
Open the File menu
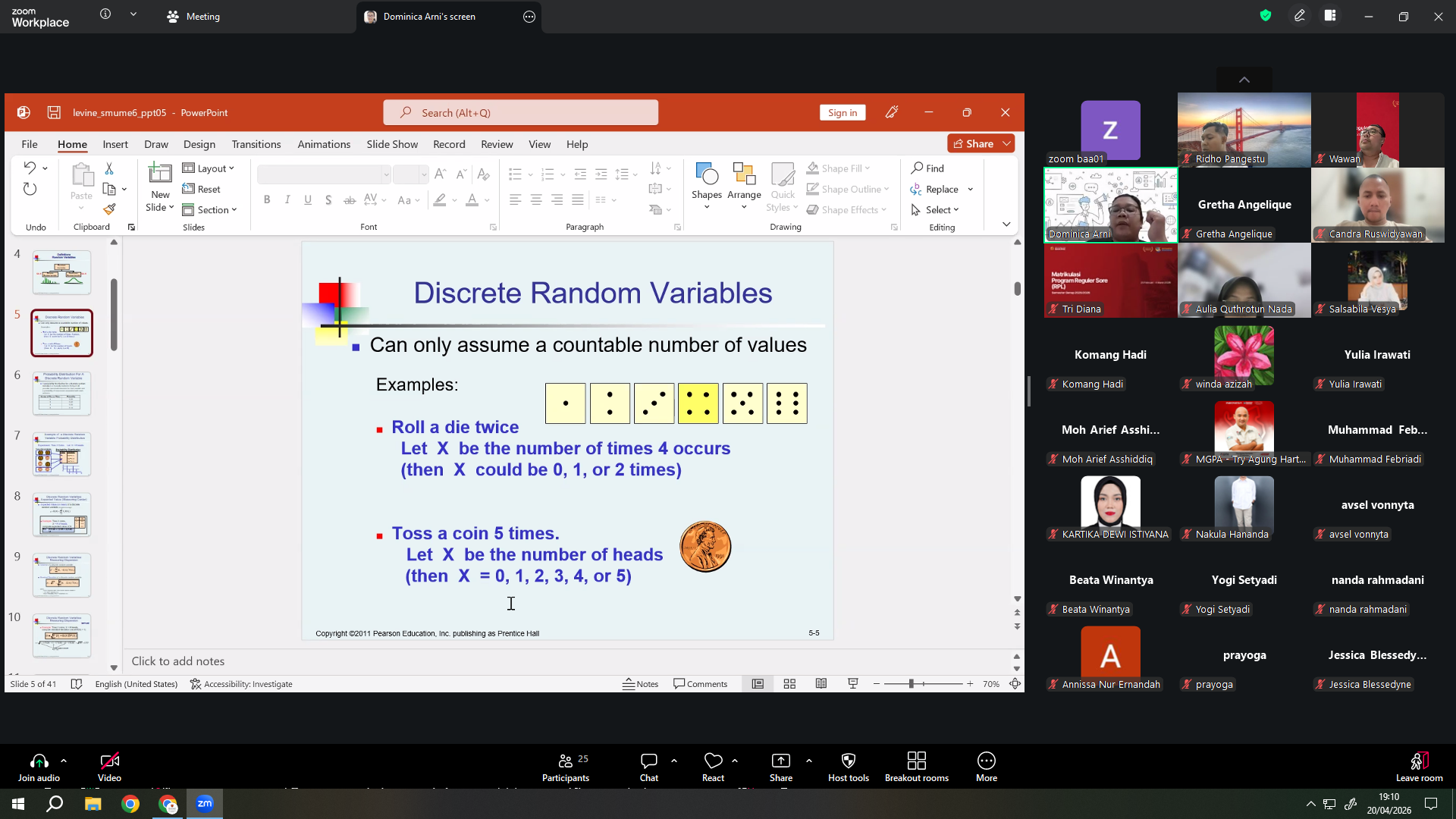point(30,144)
